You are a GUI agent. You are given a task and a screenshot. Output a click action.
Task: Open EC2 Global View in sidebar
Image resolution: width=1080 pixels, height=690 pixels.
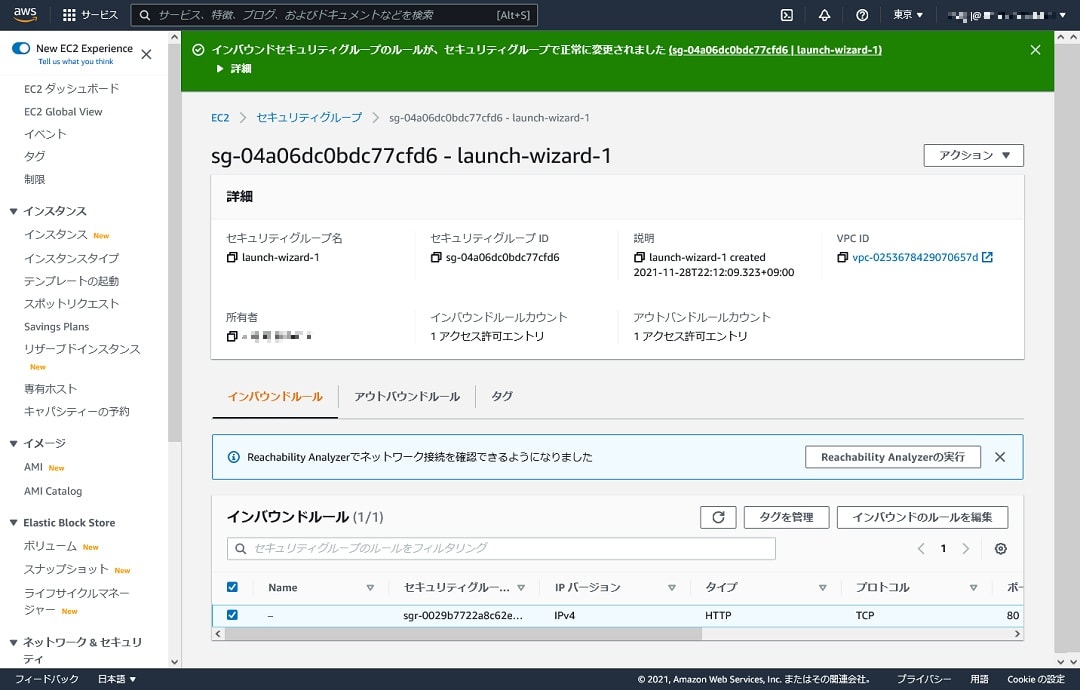click(x=63, y=112)
